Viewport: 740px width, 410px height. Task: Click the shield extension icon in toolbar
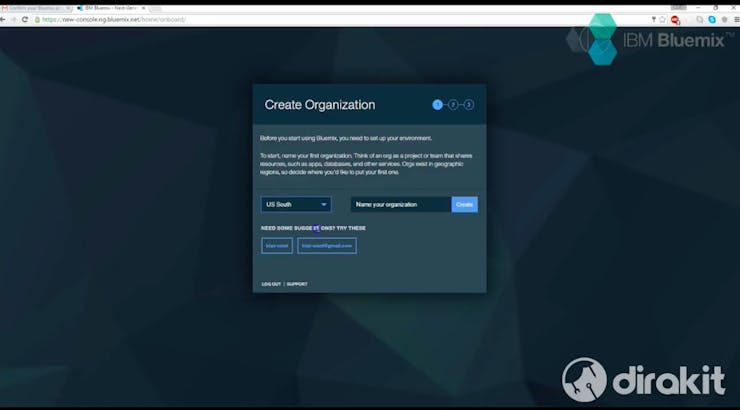(x=724, y=19)
